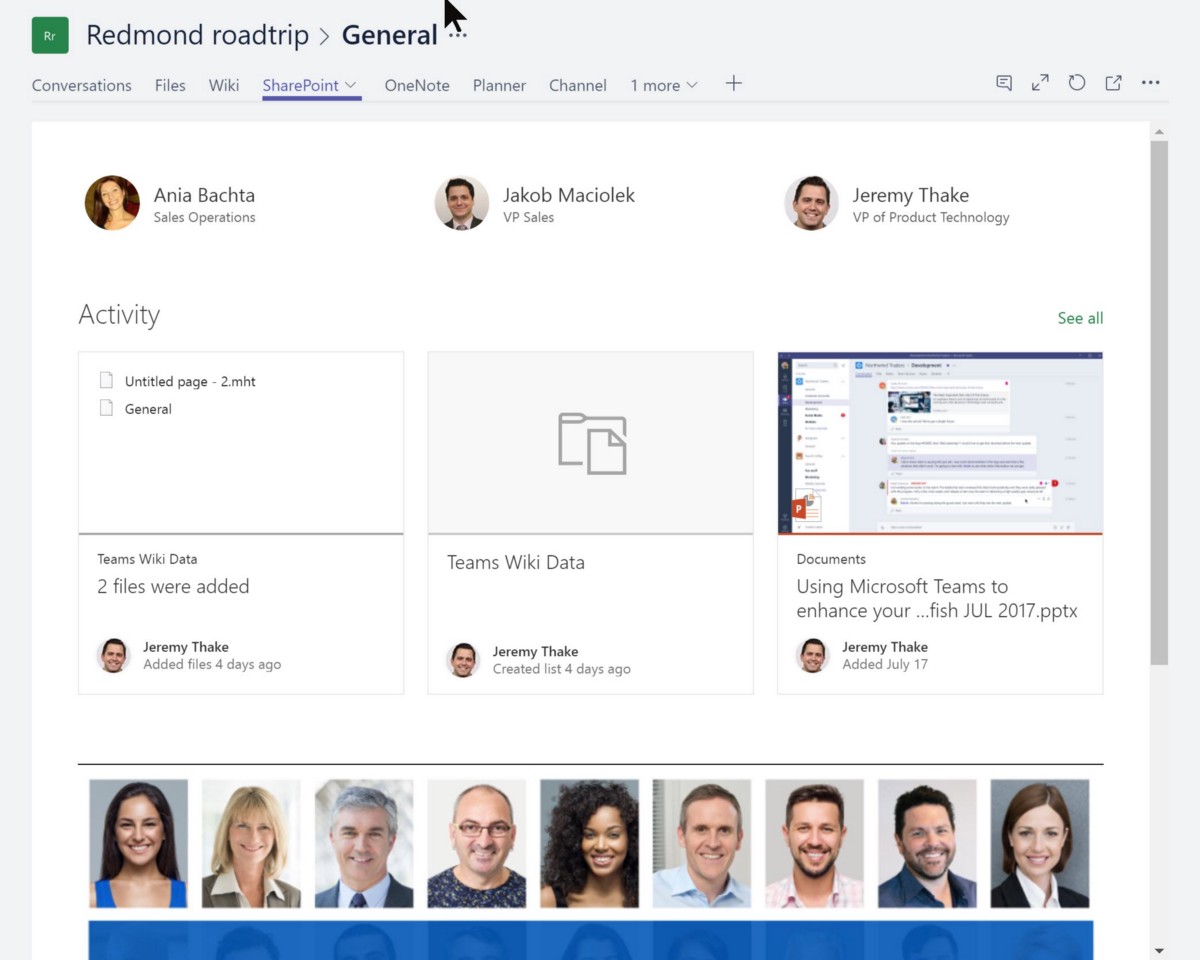Click Jeremy Thake avatar on created list card
Image resolution: width=1200 pixels, height=960 pixels.
(463, 660)
